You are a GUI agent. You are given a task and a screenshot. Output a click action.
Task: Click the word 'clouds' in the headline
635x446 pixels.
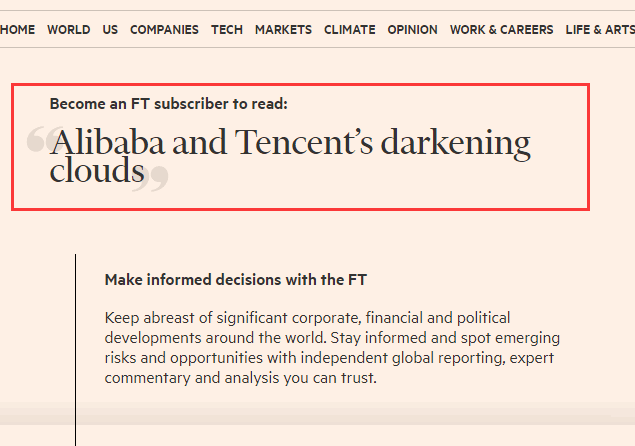97,170
